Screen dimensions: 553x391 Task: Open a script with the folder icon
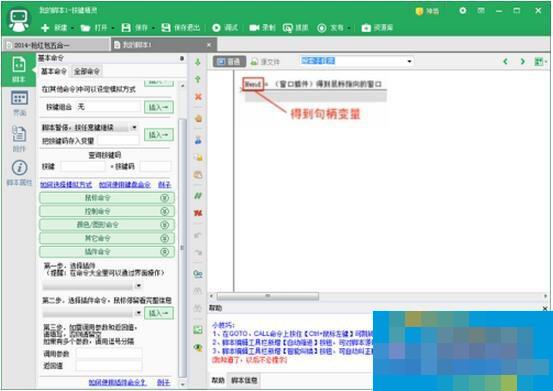(85, 28)
